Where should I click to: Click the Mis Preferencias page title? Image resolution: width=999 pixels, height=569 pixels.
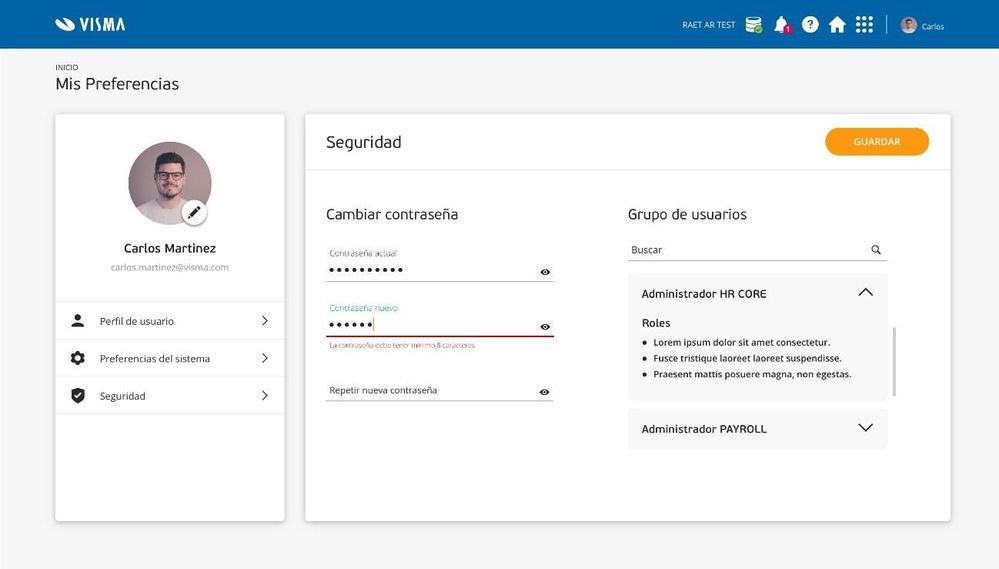click(x=117, y=84)
